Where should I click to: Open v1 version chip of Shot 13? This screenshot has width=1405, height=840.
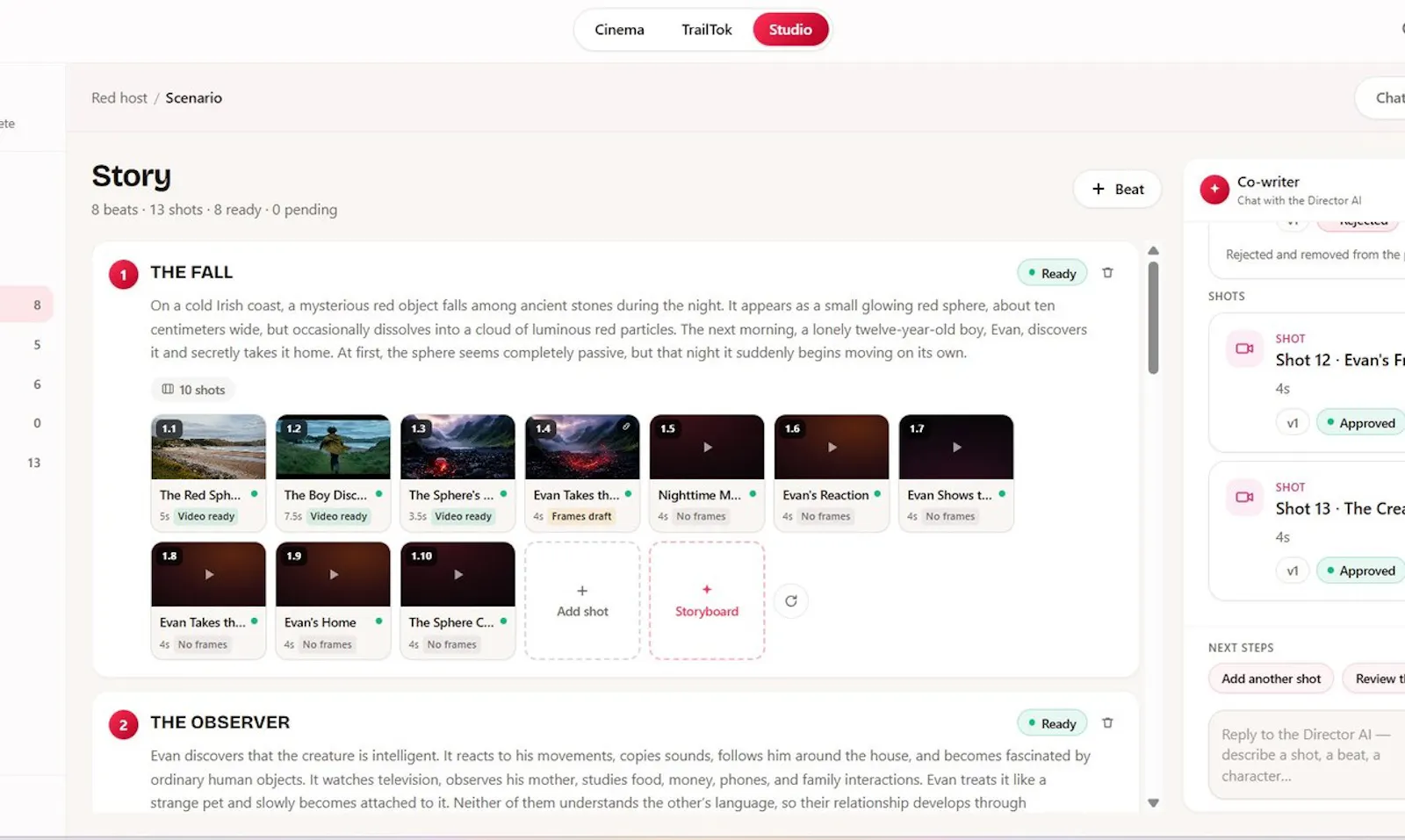[x=1293, y=571]
